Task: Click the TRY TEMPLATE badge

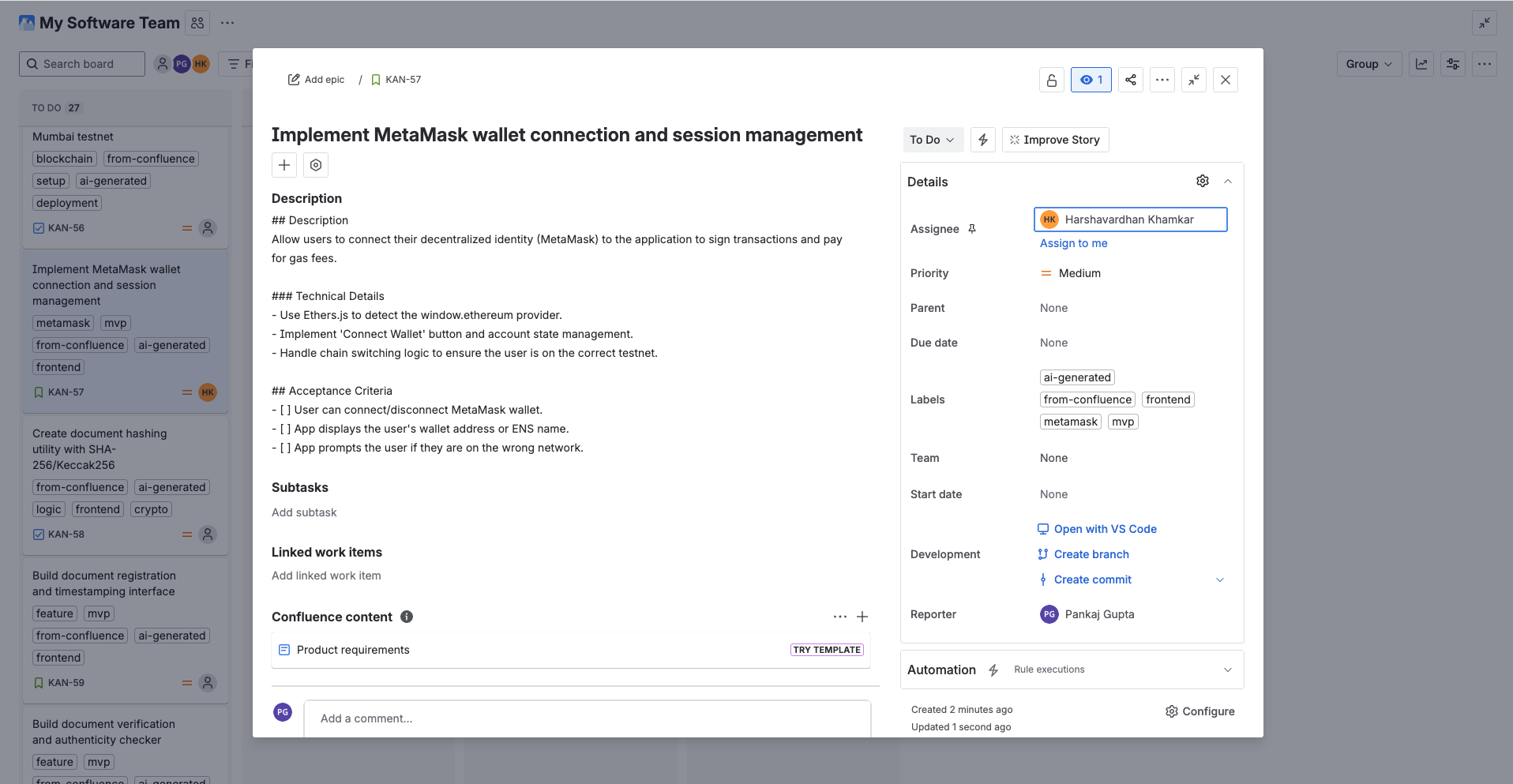Action: click(x=827, y=650)
